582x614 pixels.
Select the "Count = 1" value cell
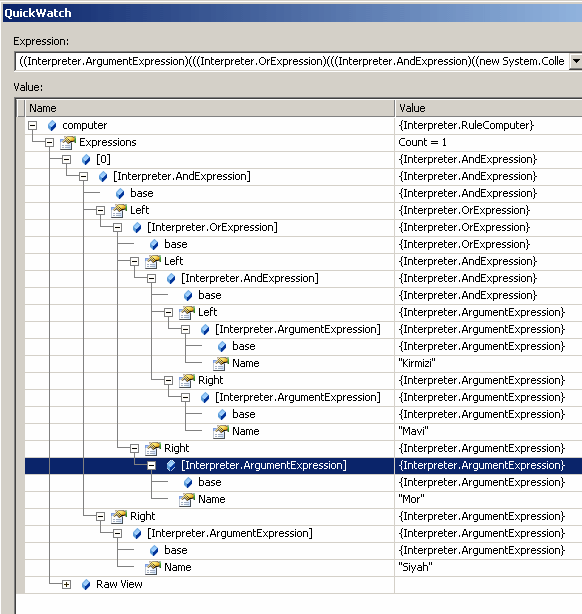tap(488, 143)
